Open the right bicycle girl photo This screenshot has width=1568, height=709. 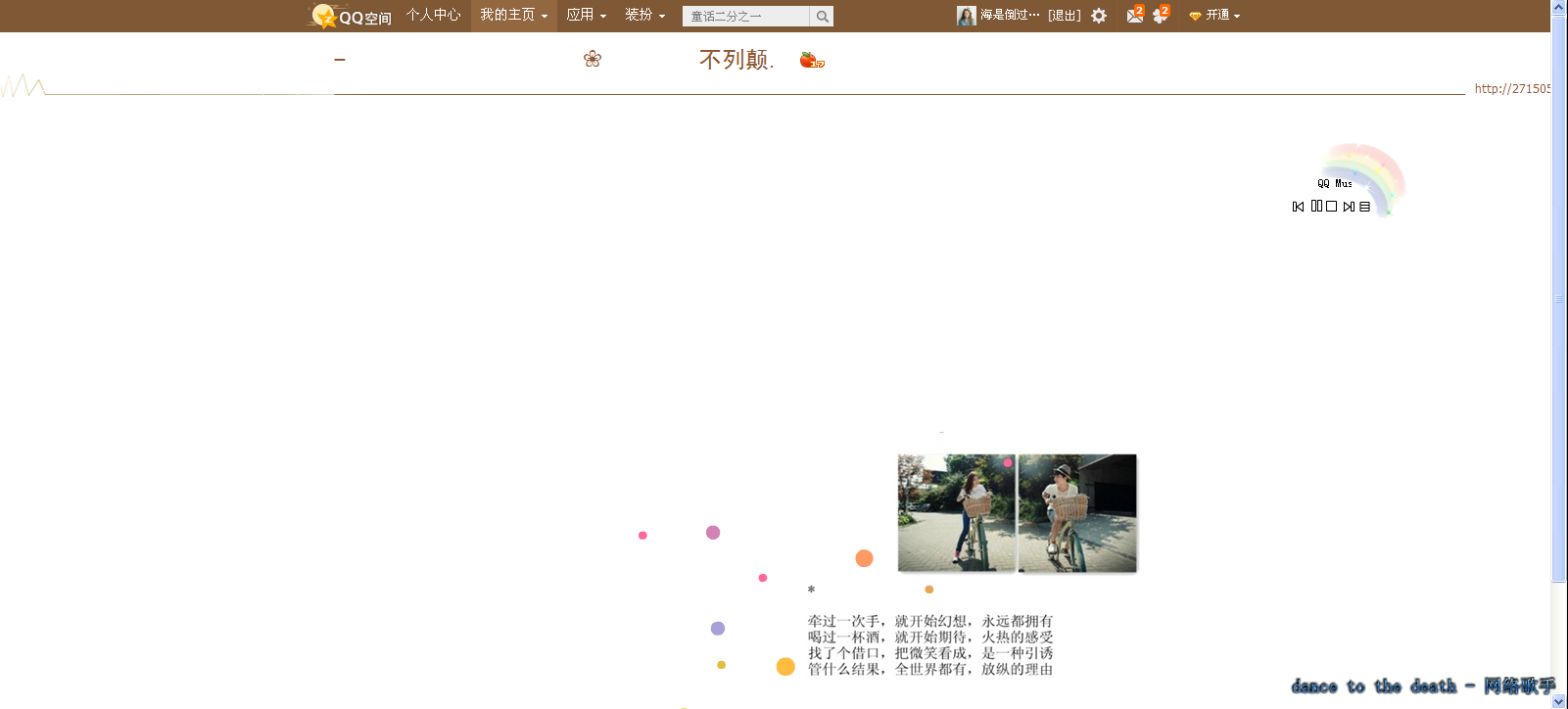[1077, 512]
